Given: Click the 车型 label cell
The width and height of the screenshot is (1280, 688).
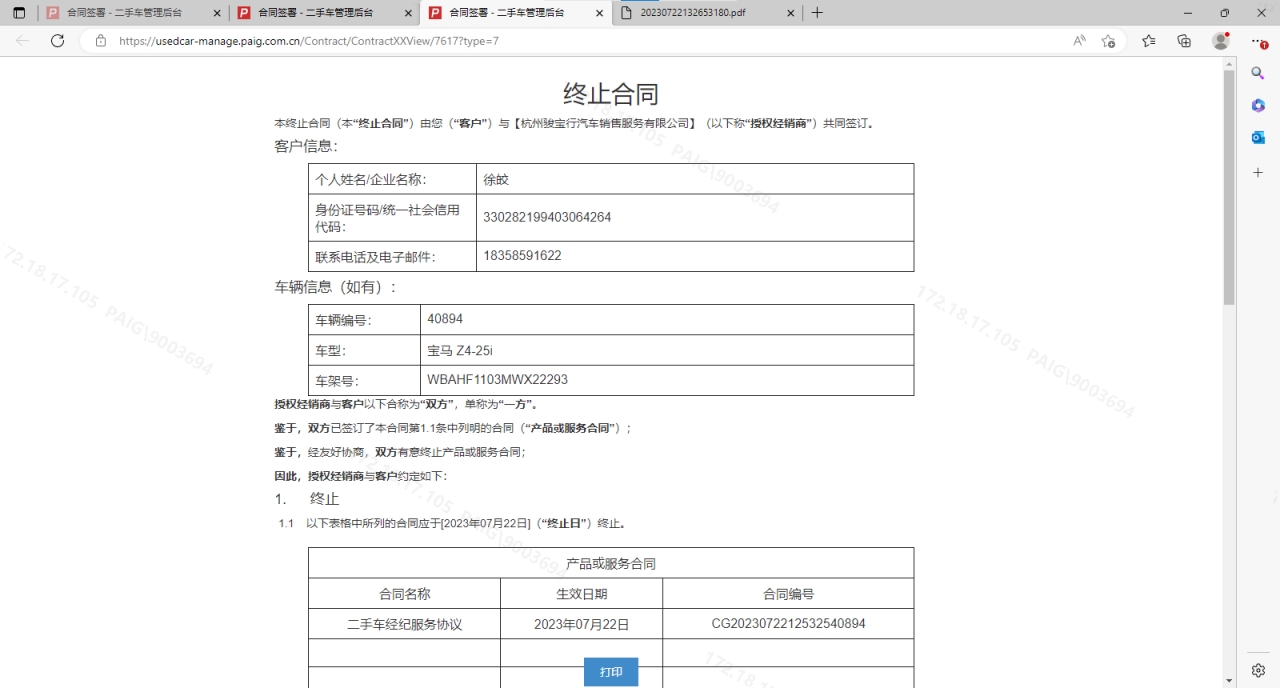Looking at the screenshot, I should pyautogui.click(x=364, y=350).
